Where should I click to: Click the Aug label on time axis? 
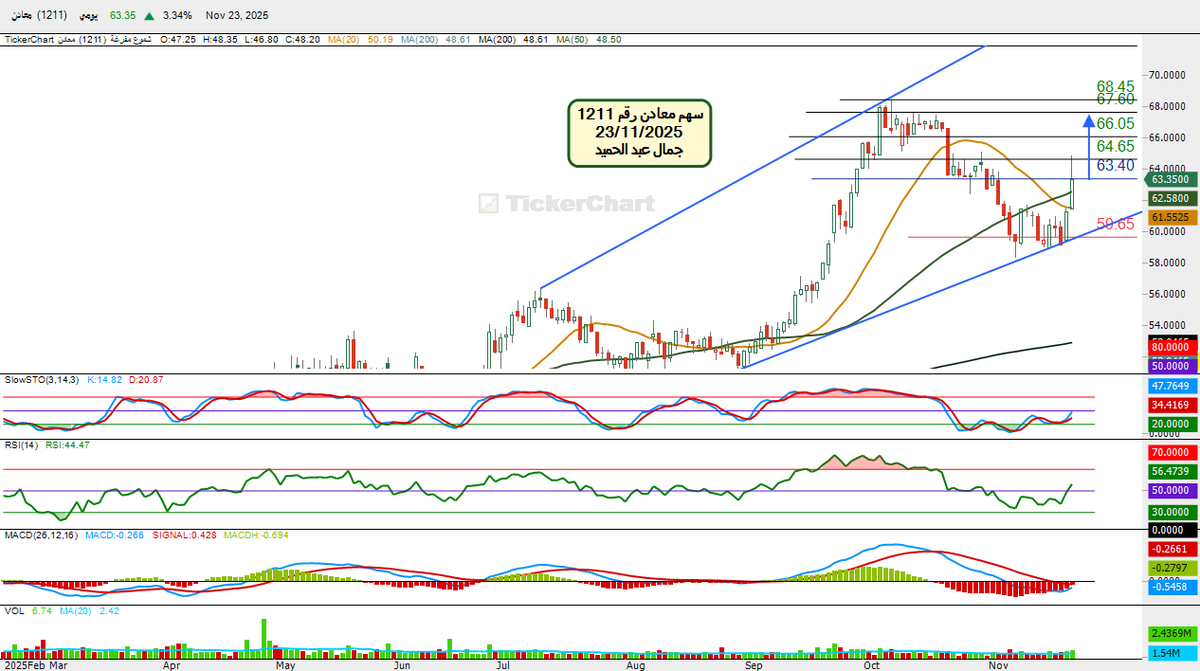[636, 664]
